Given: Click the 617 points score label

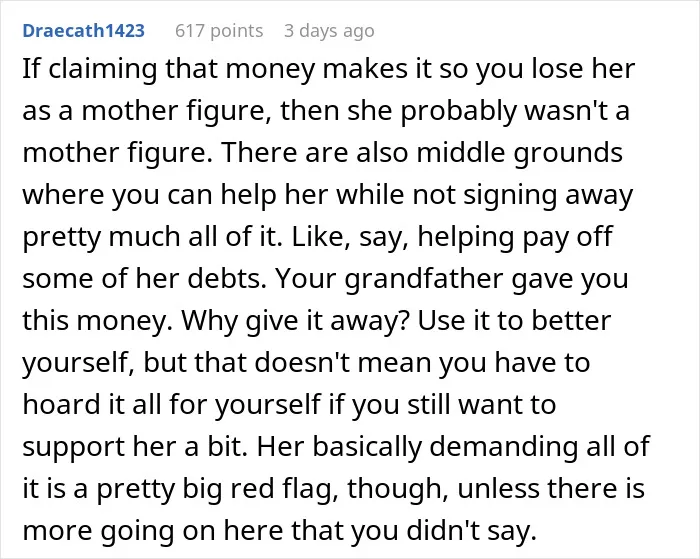Looking at the screenshot, I should point(219,31).
